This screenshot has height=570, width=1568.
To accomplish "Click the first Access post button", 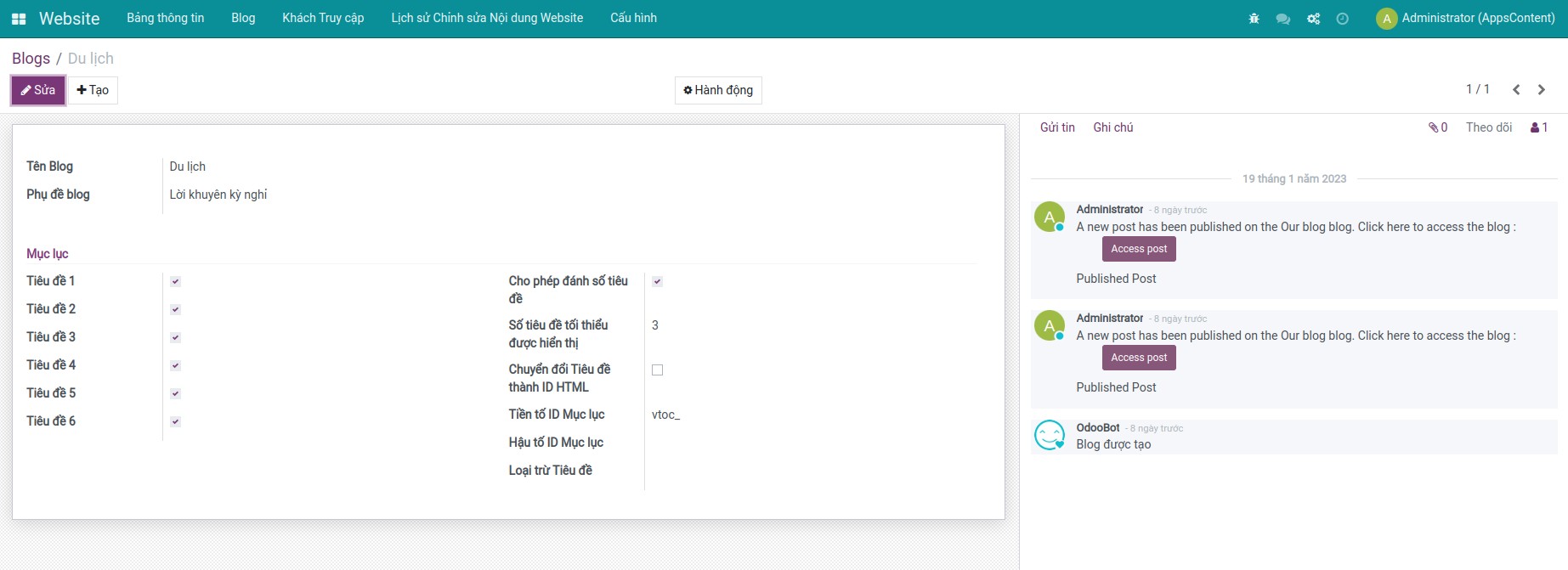I will click(1138, 249).
